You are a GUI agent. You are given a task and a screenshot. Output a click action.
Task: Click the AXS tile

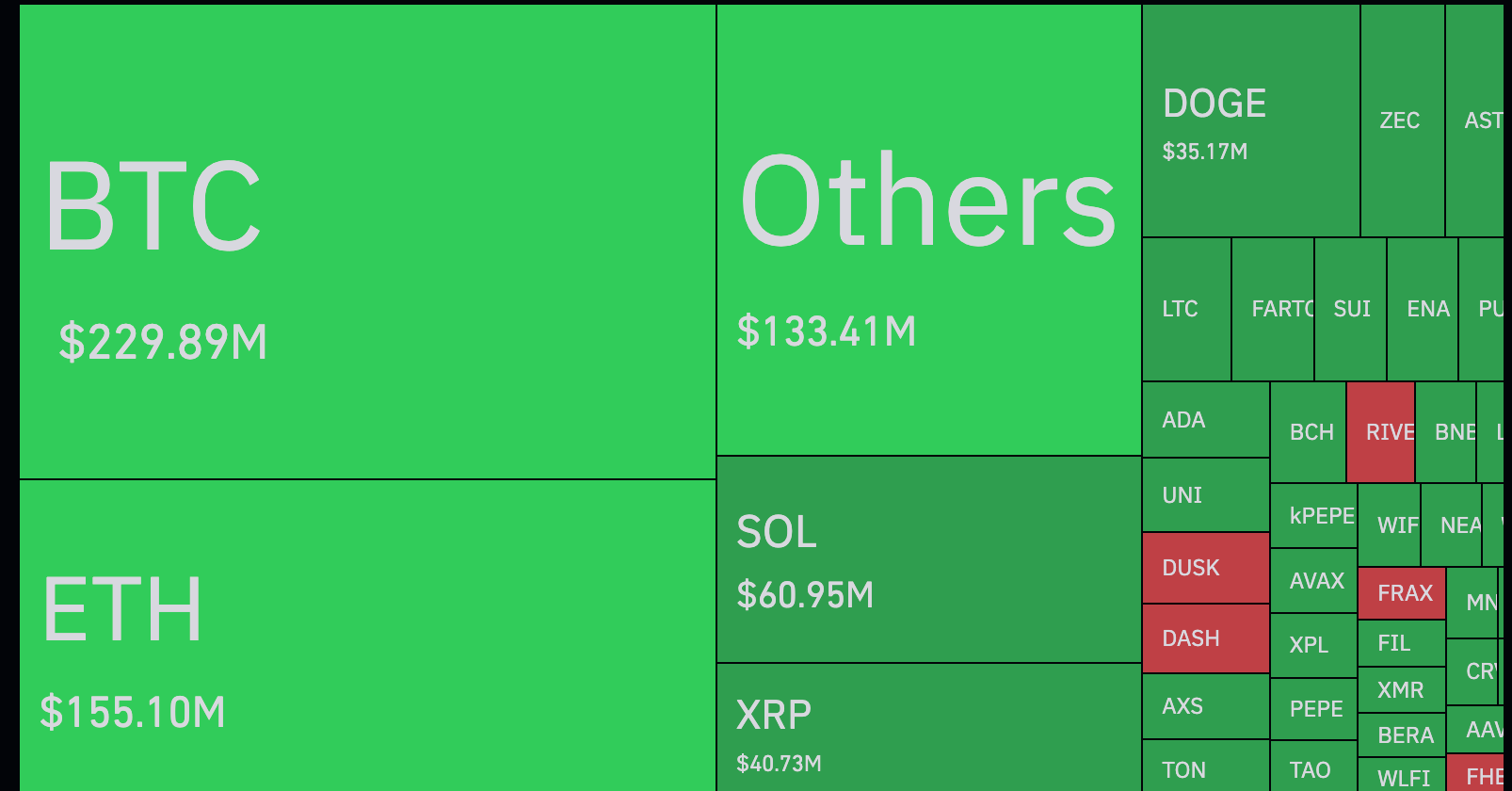(1205, 706)
